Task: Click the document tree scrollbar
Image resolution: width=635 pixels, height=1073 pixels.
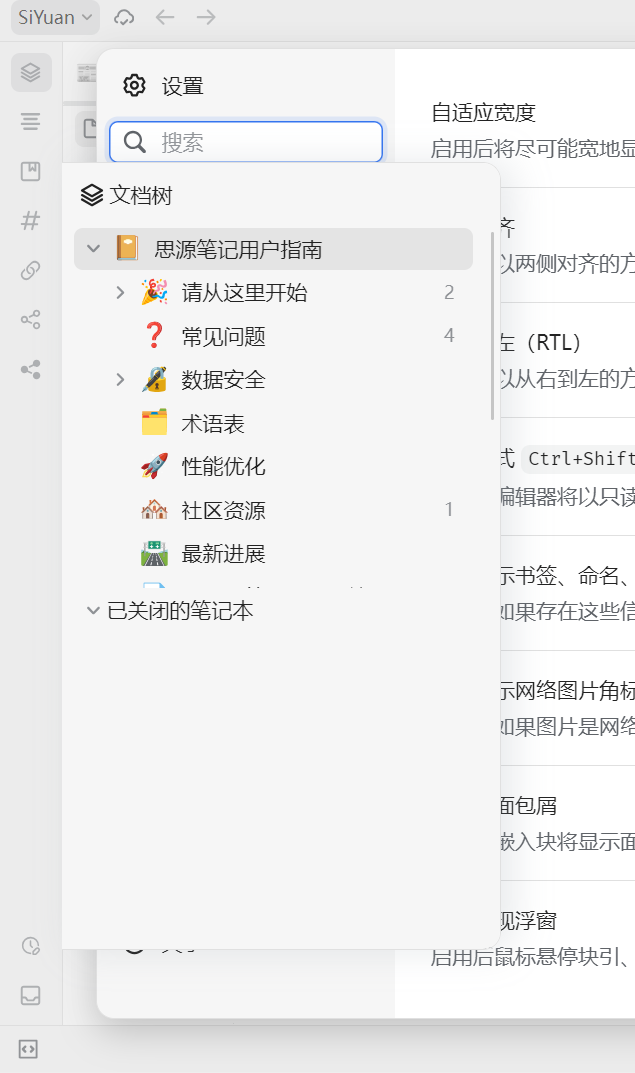Action: (x=492, y=326)
